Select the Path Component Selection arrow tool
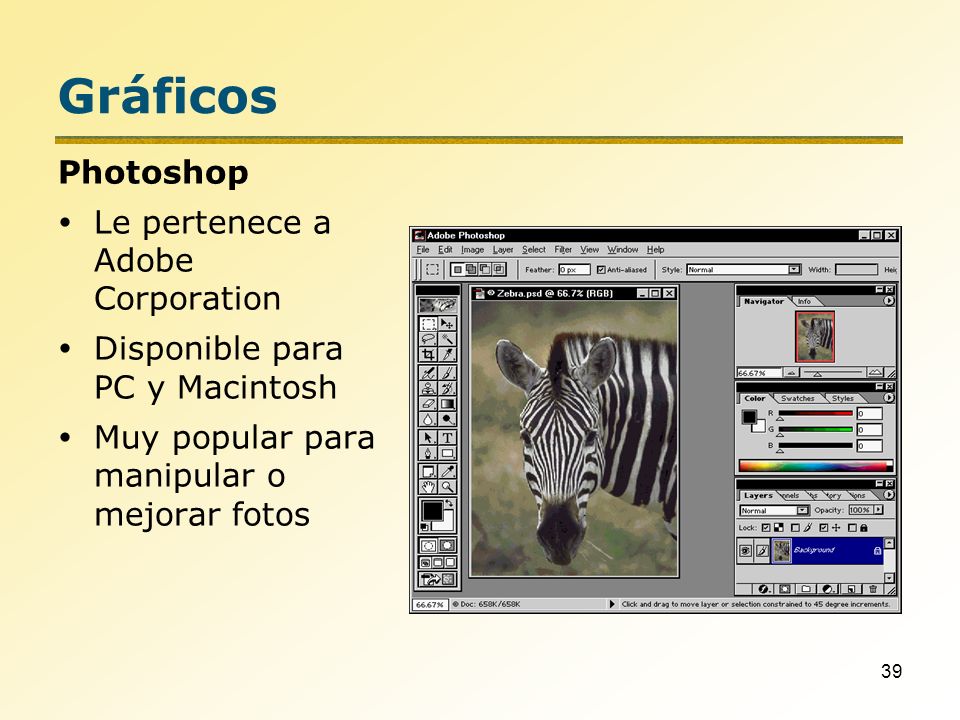 coord(429,437)
